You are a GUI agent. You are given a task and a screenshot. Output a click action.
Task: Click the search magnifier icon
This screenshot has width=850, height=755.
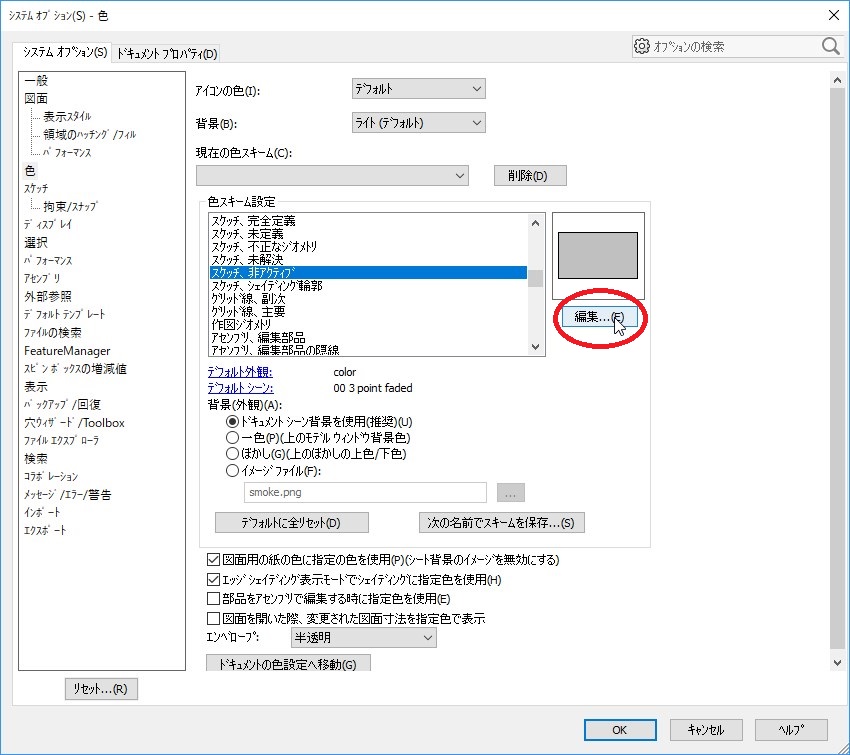(x=830, y=47)
